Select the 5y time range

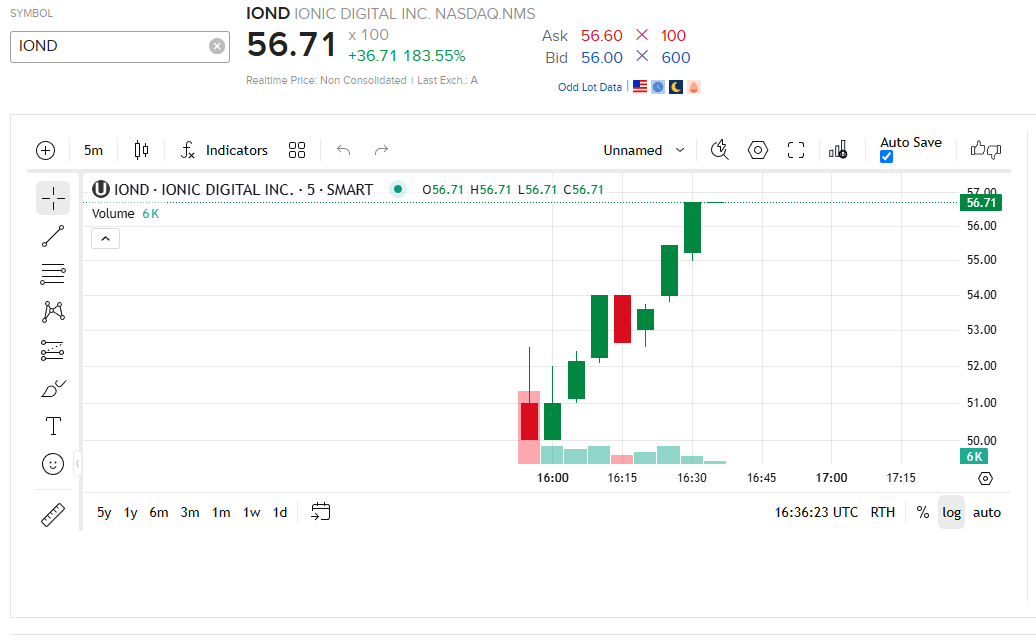104,513
